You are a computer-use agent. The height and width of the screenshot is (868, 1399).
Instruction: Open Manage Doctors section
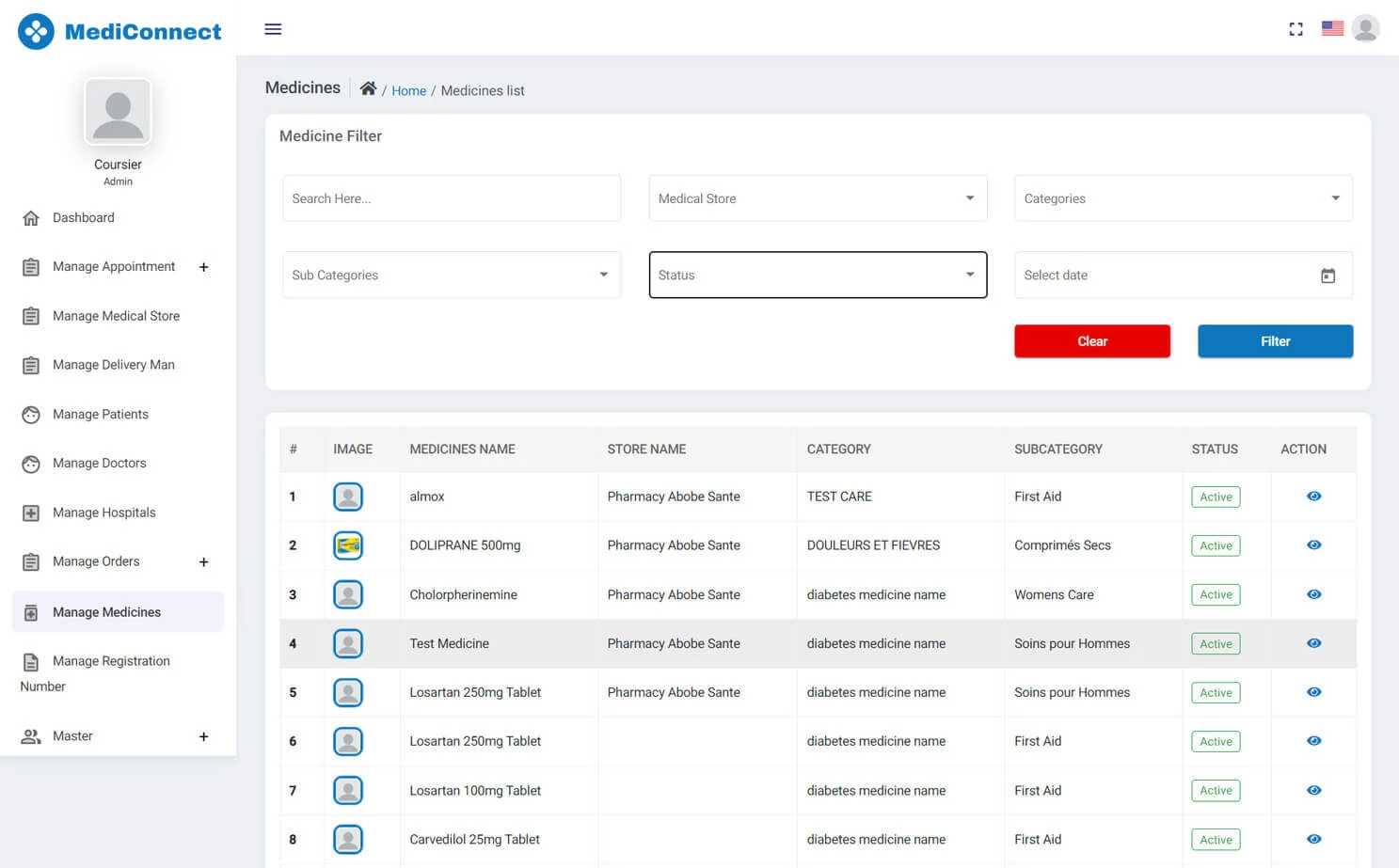point(99,463)
